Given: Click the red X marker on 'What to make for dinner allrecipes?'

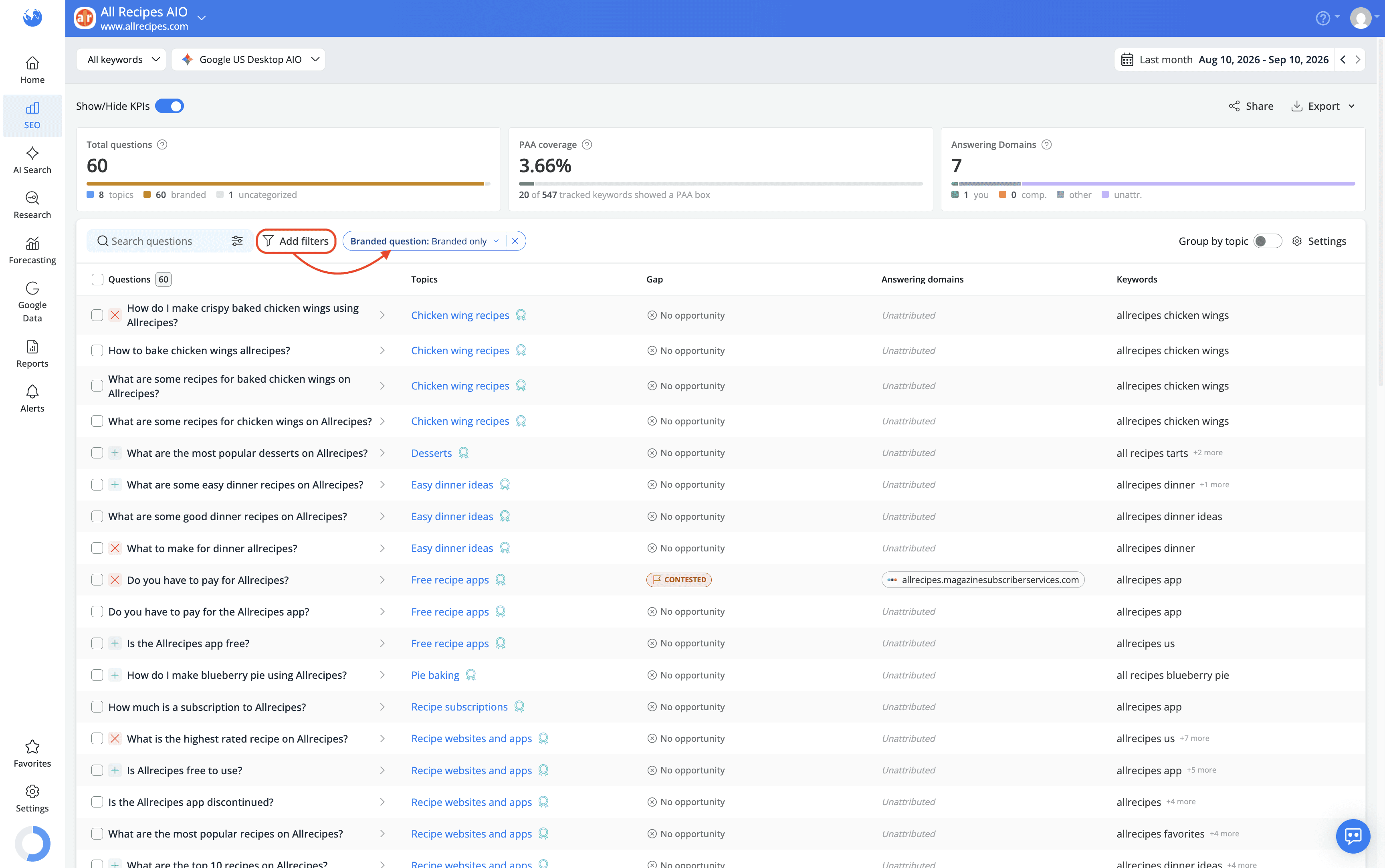Looking at the screenshot, I should click(115, 548).
